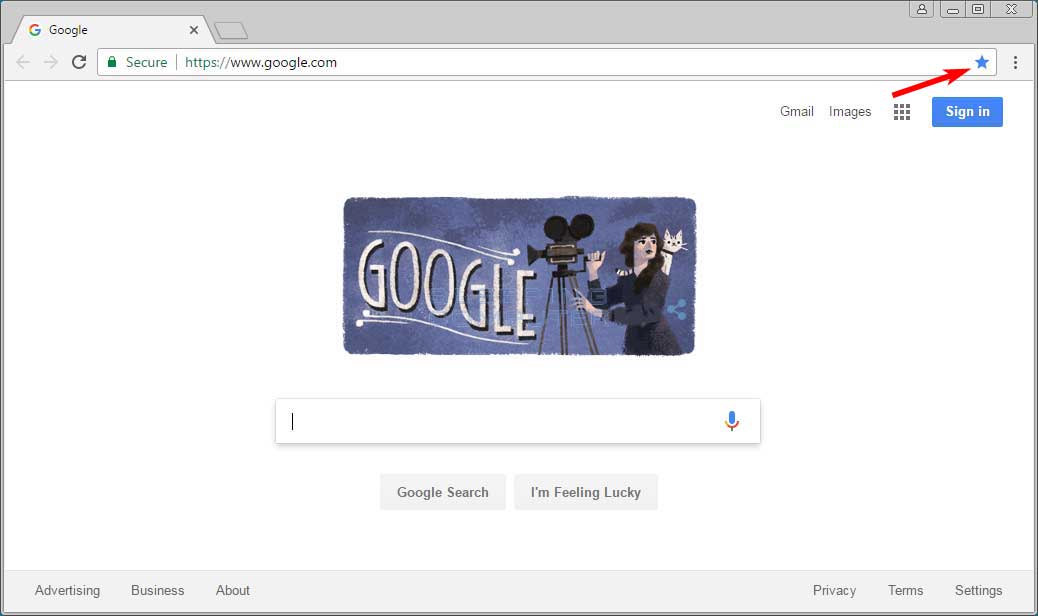Image resolution: width=1038 pixels, height=616 pixels.
Task: Open the Chrome profile person icon
Action: coord(921,9)
